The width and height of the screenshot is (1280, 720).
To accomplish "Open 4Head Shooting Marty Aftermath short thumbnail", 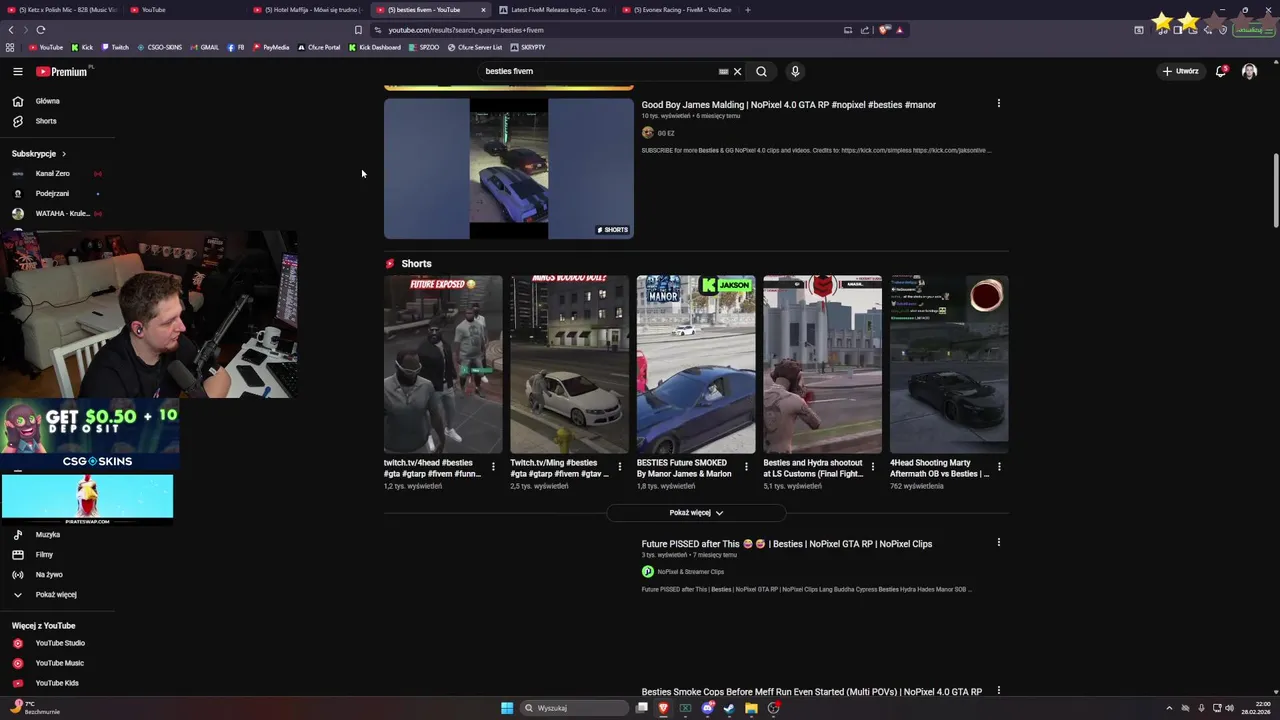I will coord(949,365).
